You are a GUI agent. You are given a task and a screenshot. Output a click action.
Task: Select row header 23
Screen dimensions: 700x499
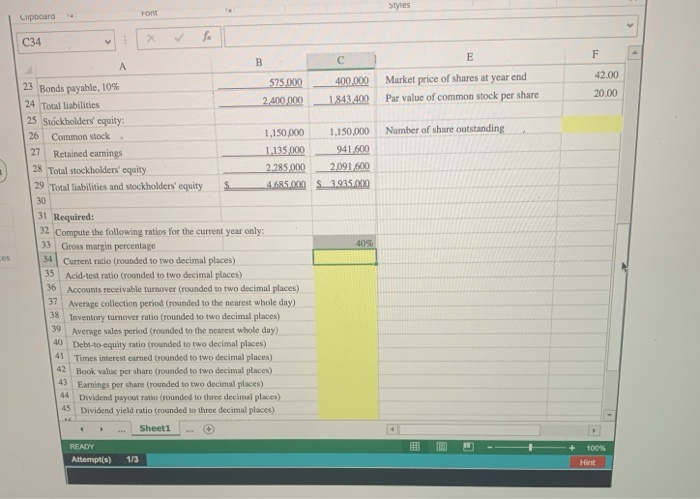click(x=28, y=87)
